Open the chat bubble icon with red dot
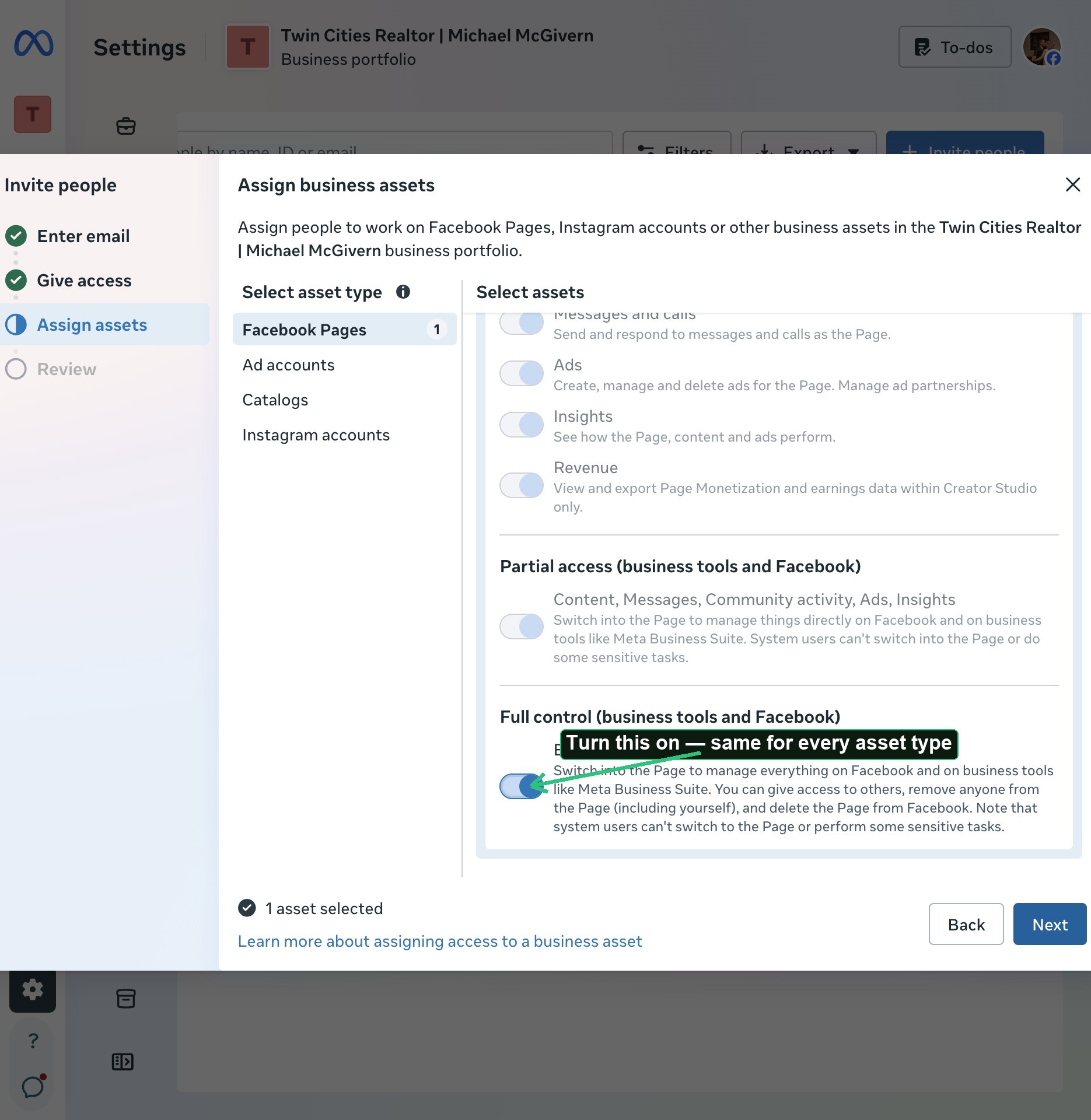This screenshot has width=1091, height=1120. coord(33,1086)
